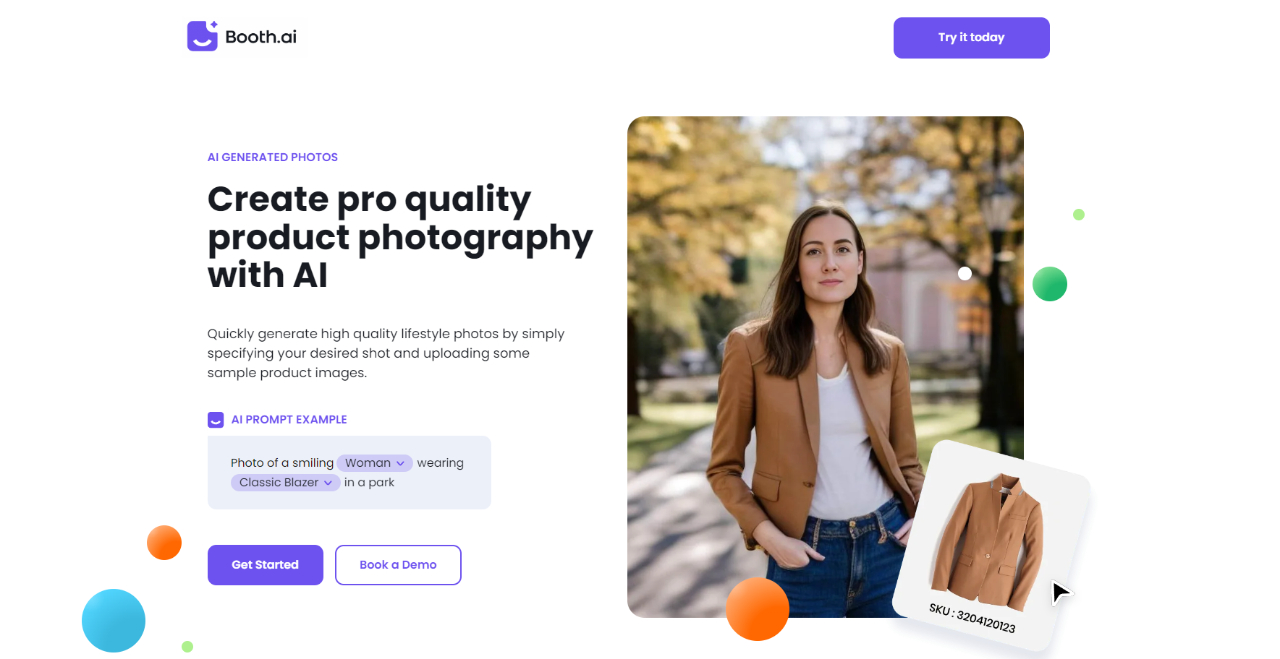Open the Classic Blazer dropdown in the prompt
This screenshot has width=1280, height=659.
click(285, 482)
